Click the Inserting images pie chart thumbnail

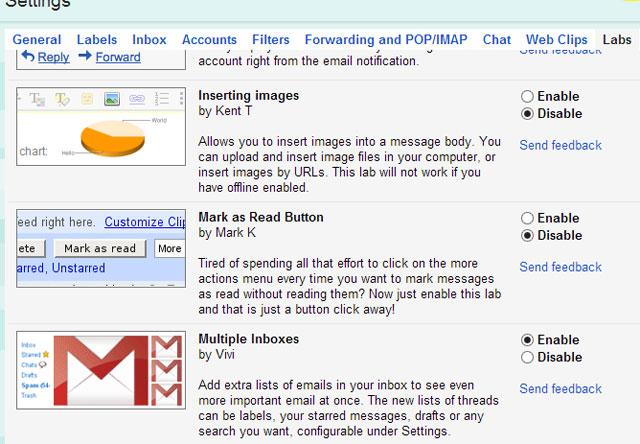coord(101,126)
